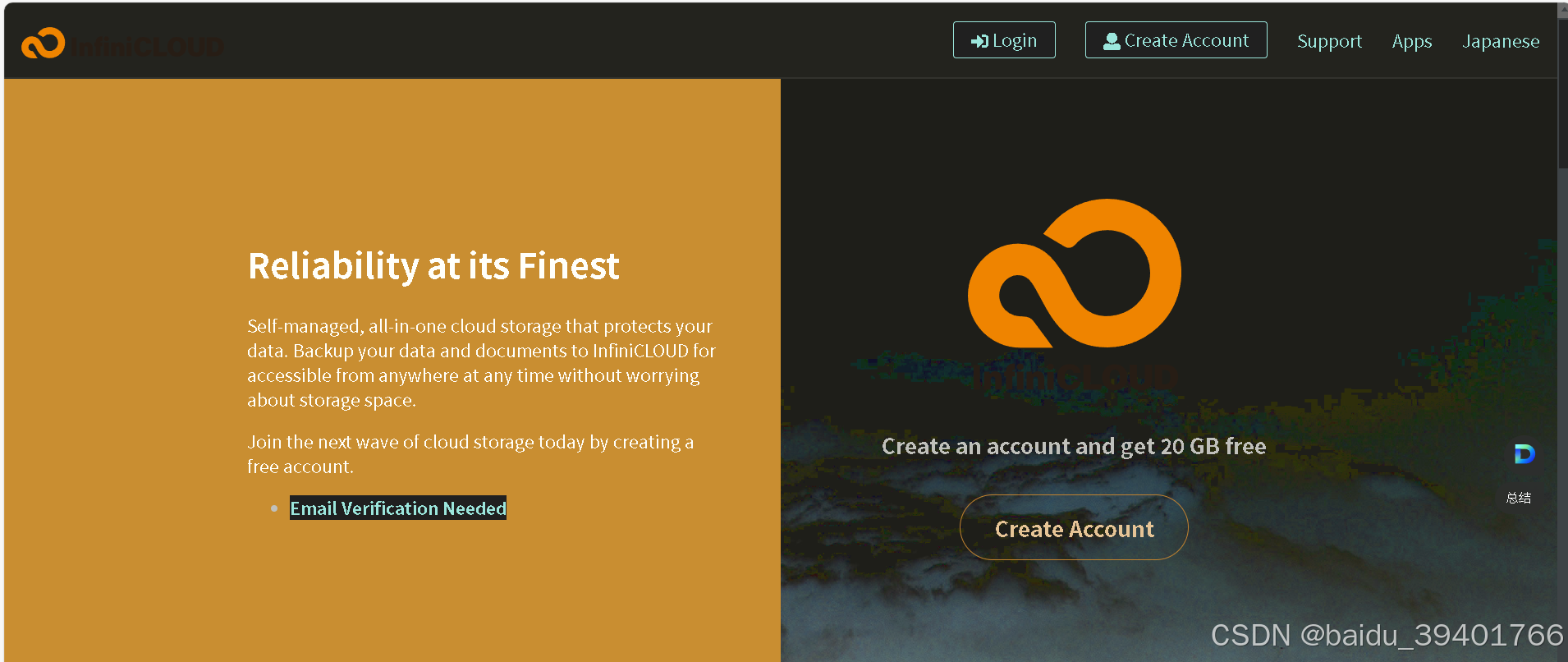This screenshot has height=662, width=1568.
Task: Switch language to Japanese
Action: [x=1501, y=41]
